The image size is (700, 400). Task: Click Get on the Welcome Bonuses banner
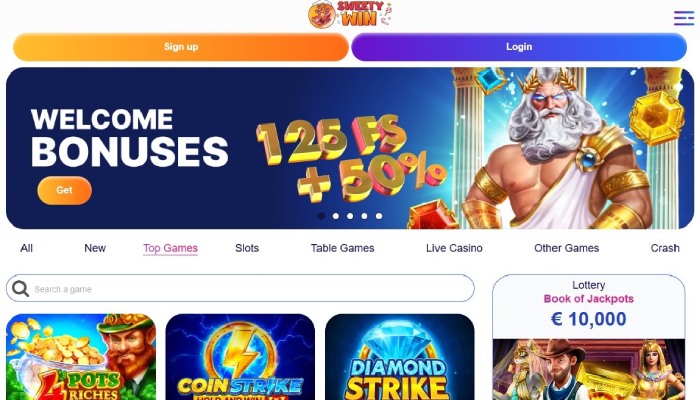(64, 190)
